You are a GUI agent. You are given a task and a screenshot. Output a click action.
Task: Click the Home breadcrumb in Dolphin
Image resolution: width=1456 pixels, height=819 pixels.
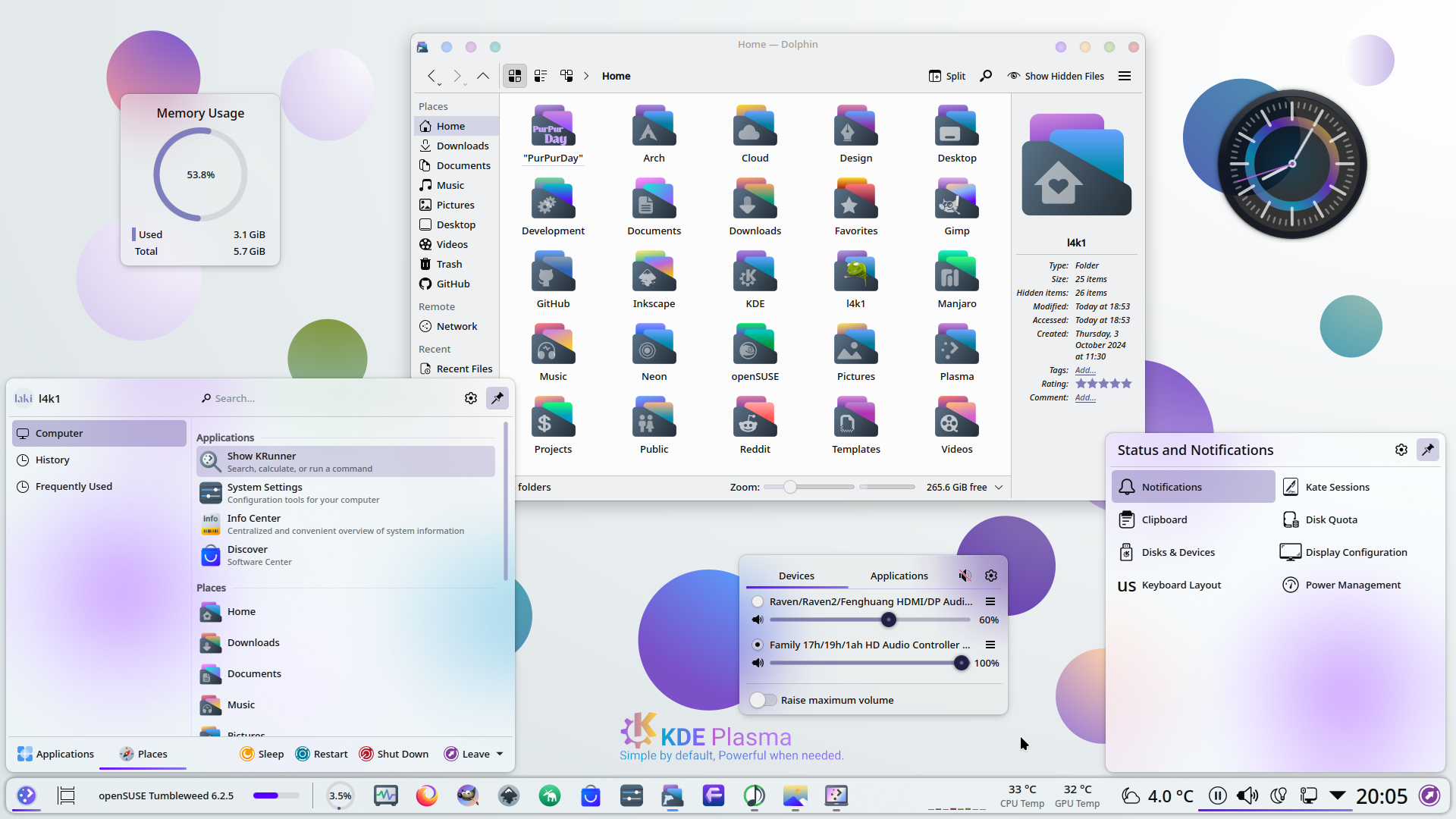tap(616, 76)
